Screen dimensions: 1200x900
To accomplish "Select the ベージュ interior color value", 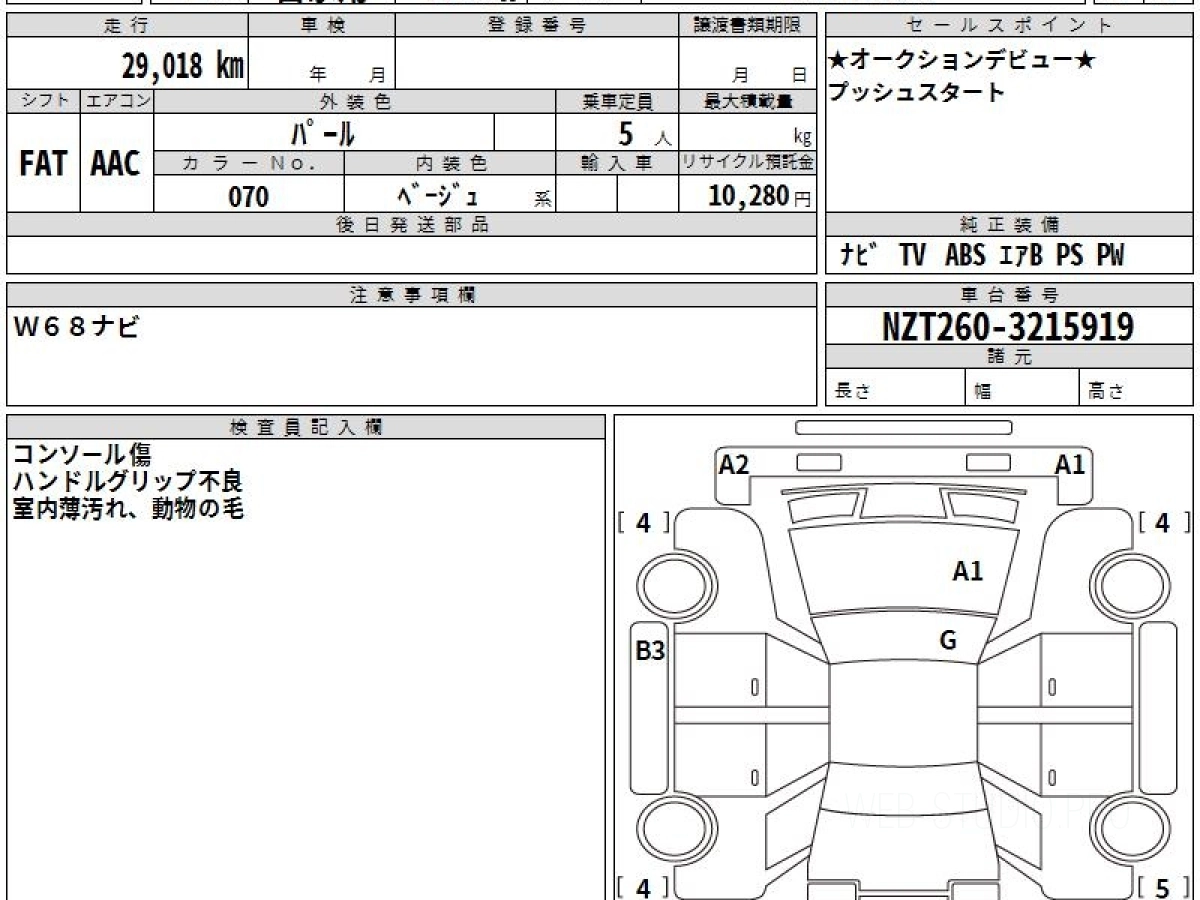I will coord(437,195).
